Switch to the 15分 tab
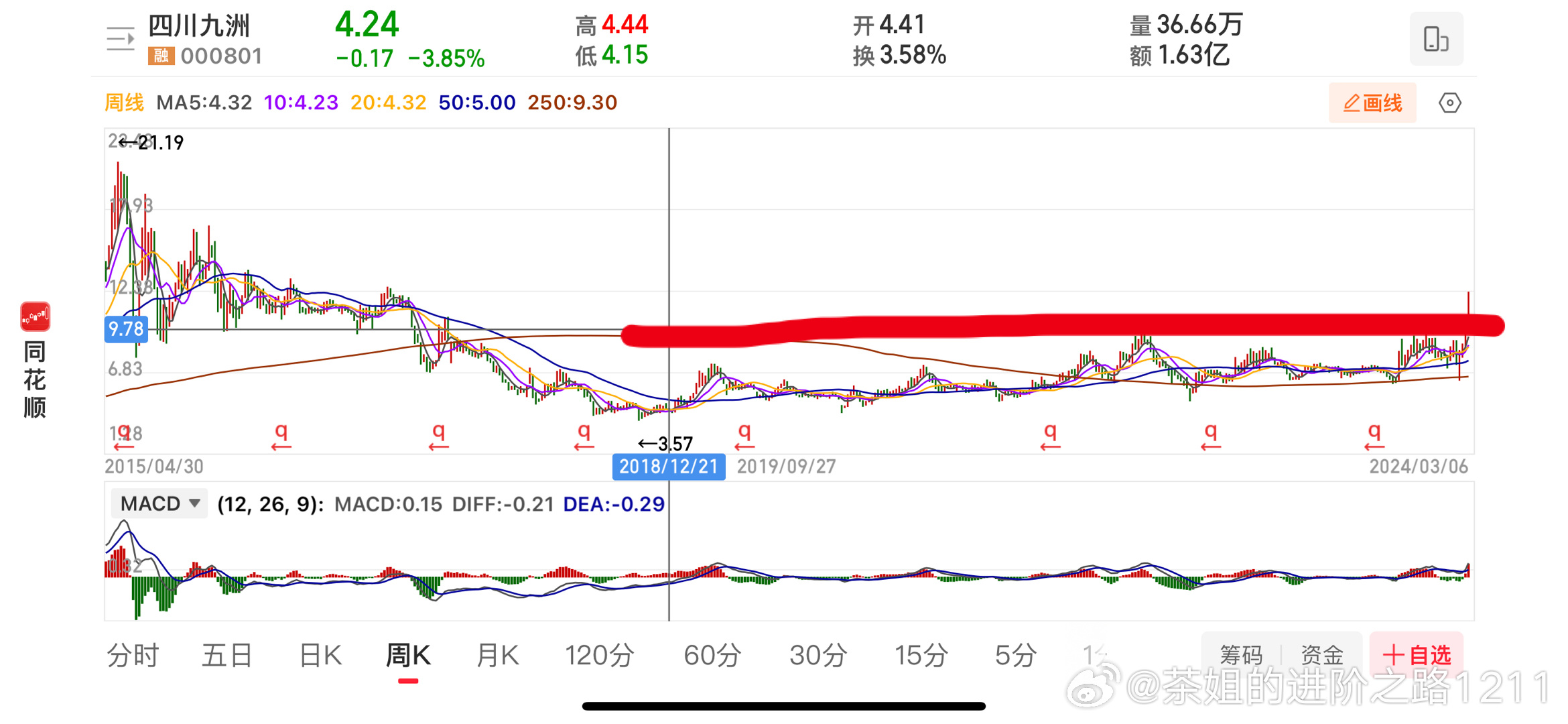This screenshot has height=724, width=1568. (x=921, y=655)
